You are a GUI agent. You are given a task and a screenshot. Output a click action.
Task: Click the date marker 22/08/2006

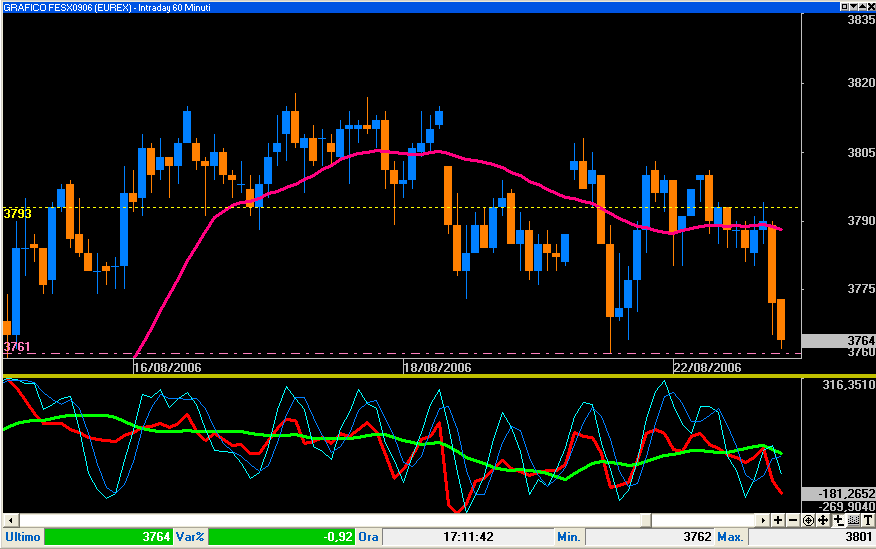tap(707, 367)
